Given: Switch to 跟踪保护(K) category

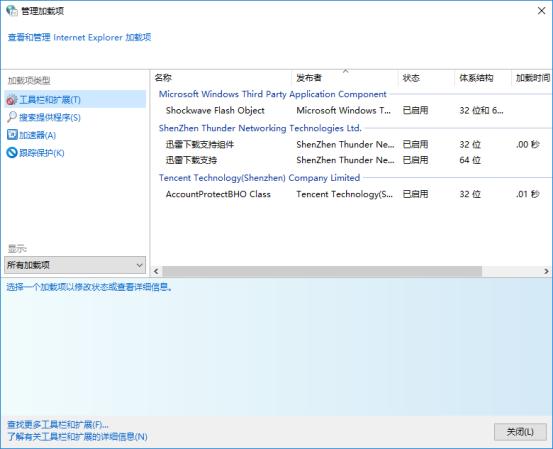Looking at the screenshot, I should point(42,153).
